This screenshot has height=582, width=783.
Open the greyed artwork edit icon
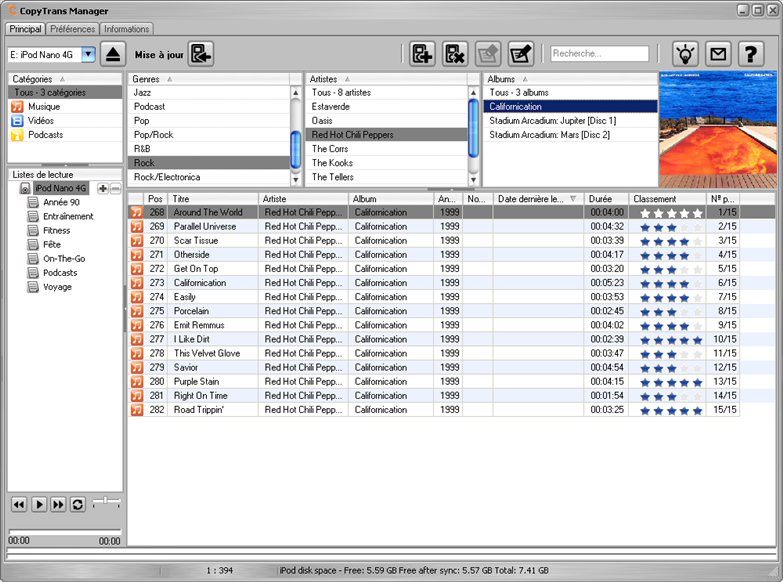coord(488,54)
